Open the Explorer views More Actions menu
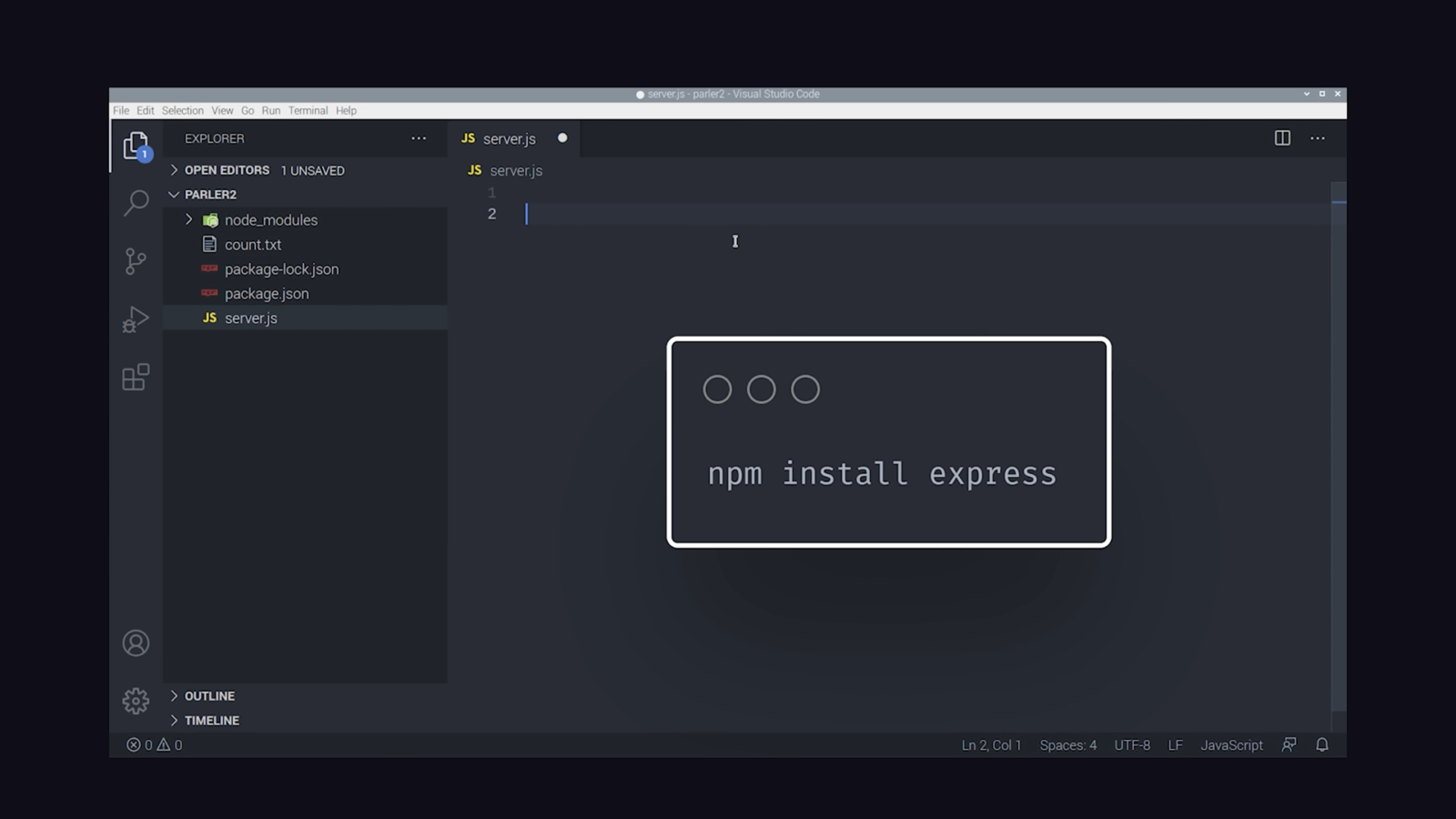This screenshot has height=819, width=1456. 419,138
